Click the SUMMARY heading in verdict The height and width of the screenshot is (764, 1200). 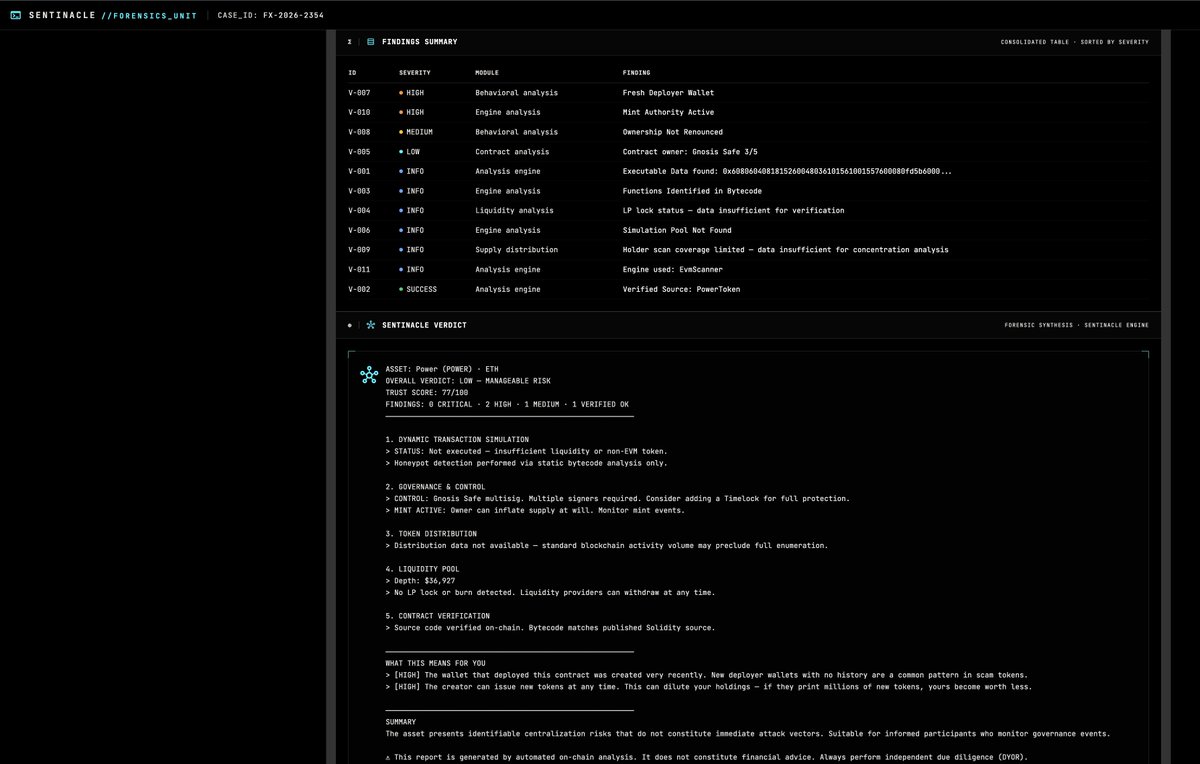(x=401, y=722)
